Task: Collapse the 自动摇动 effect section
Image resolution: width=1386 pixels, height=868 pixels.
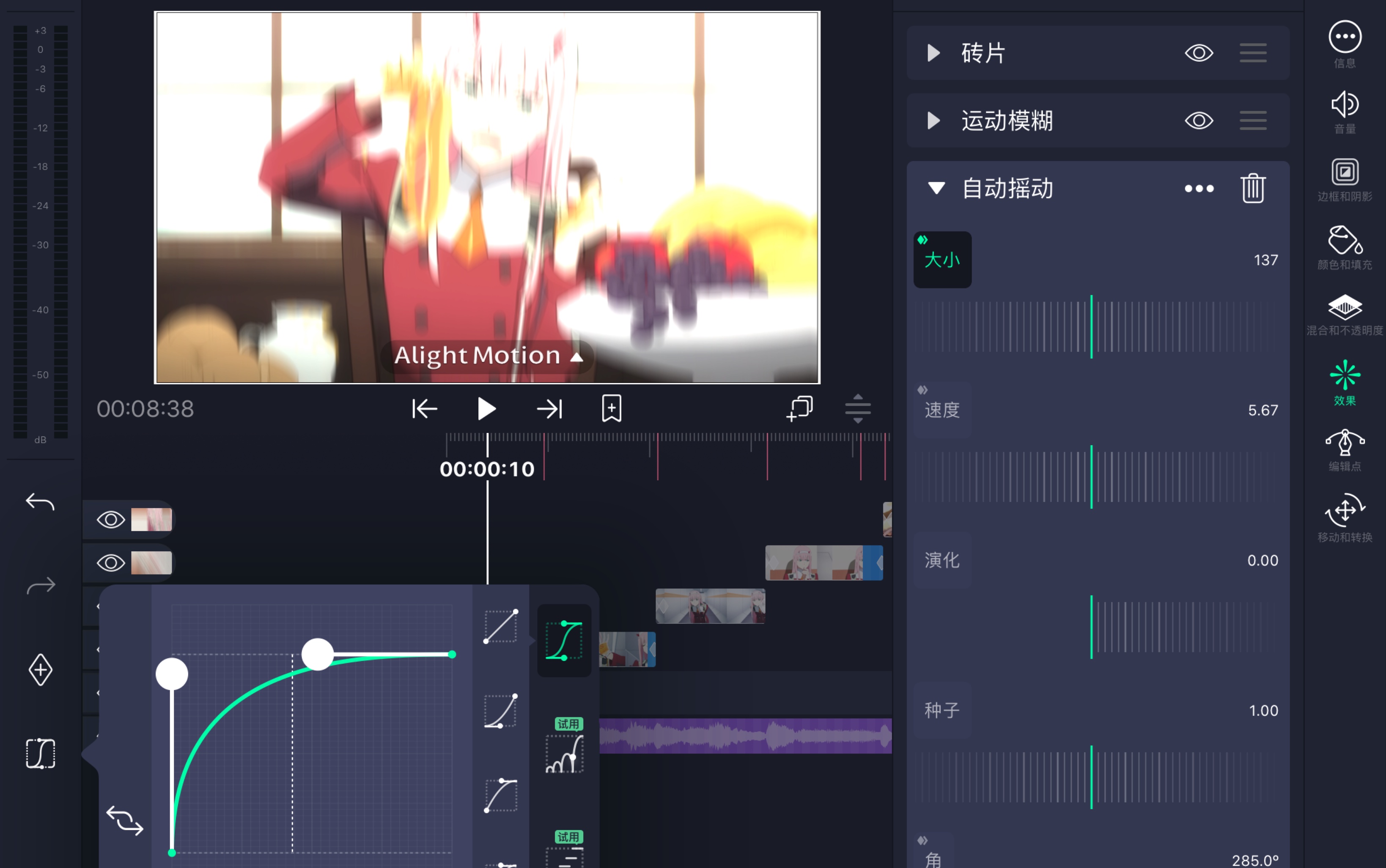Action: point(936,188)
